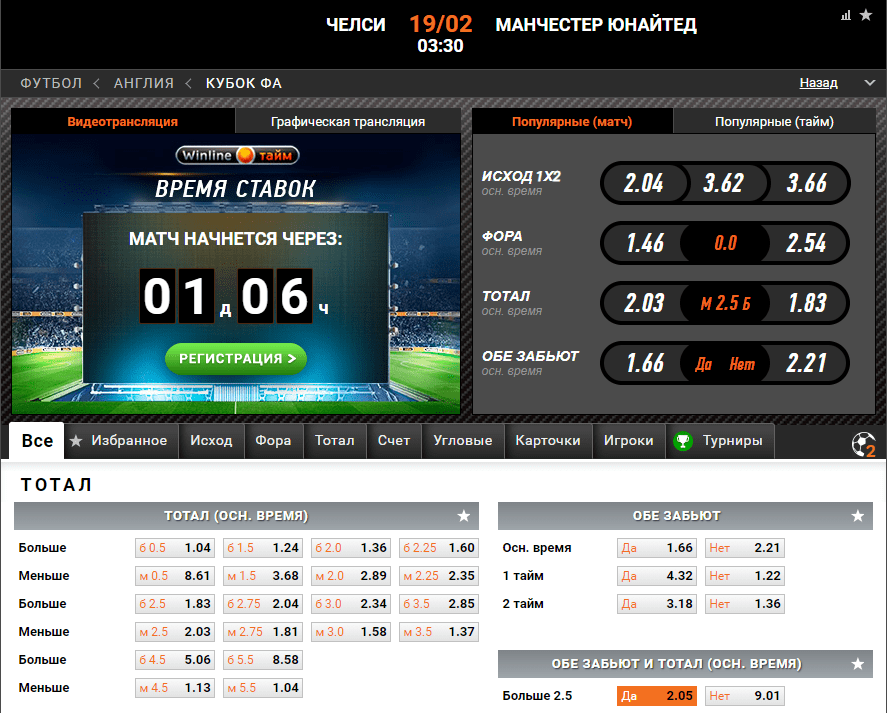Select both teams score Нет 2.21 pill
Image resolution: width=887 pixels, height=713 pixels.
click(807, 363)
